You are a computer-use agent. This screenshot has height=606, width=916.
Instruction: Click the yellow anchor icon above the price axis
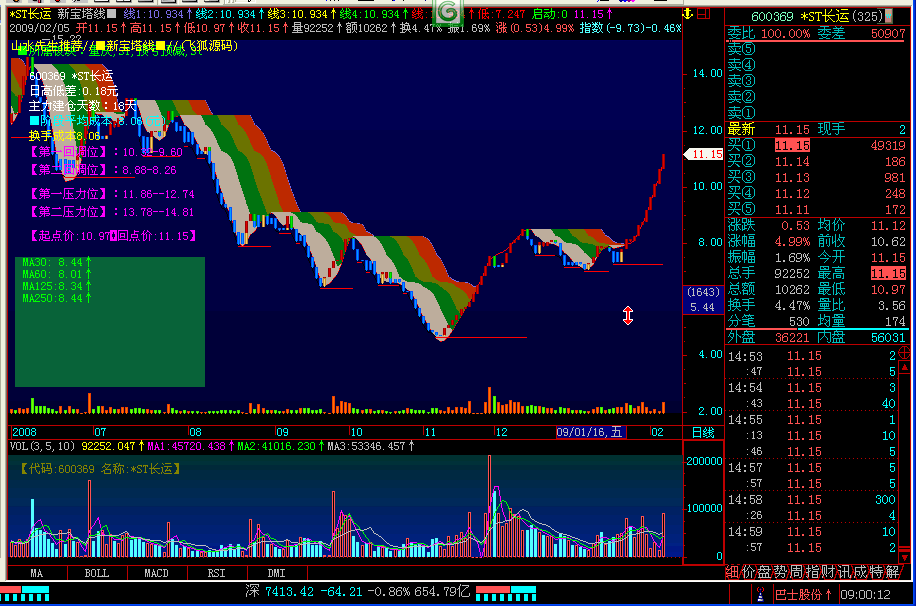[688, 13]
